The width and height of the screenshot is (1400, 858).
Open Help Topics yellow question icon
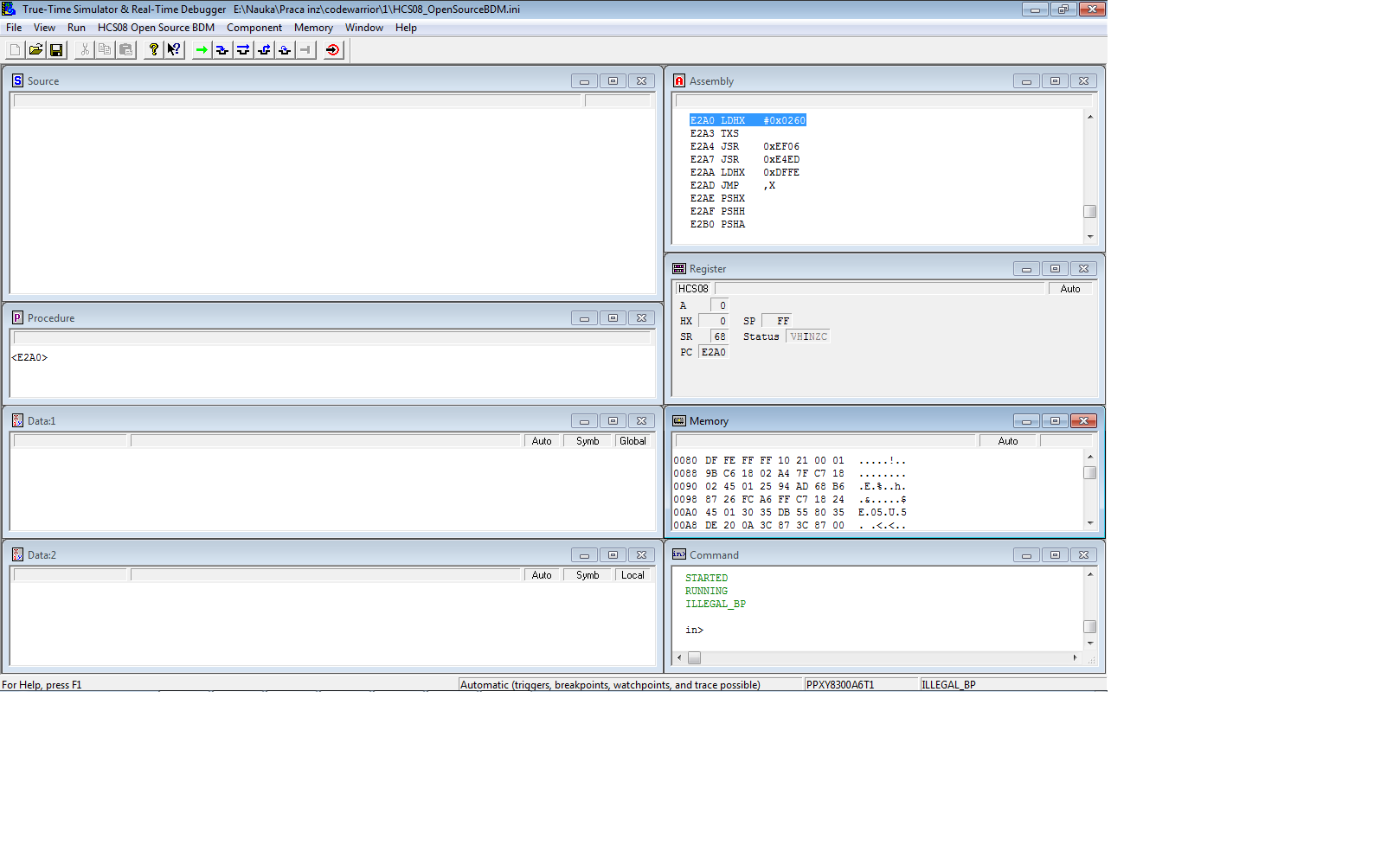point(153,50)
